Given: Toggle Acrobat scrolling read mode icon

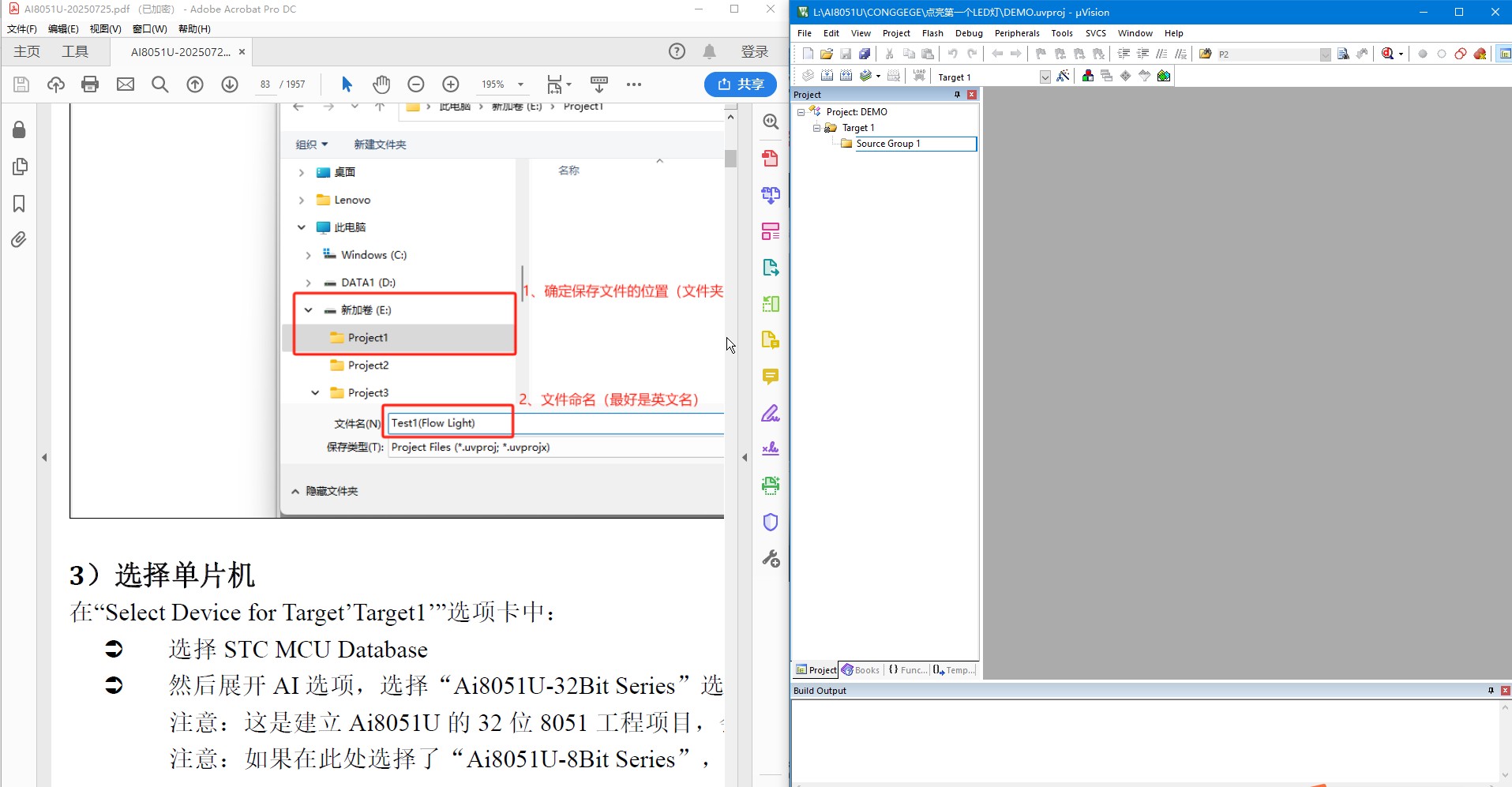Looking at the screenshot, I should coord(599,84).
